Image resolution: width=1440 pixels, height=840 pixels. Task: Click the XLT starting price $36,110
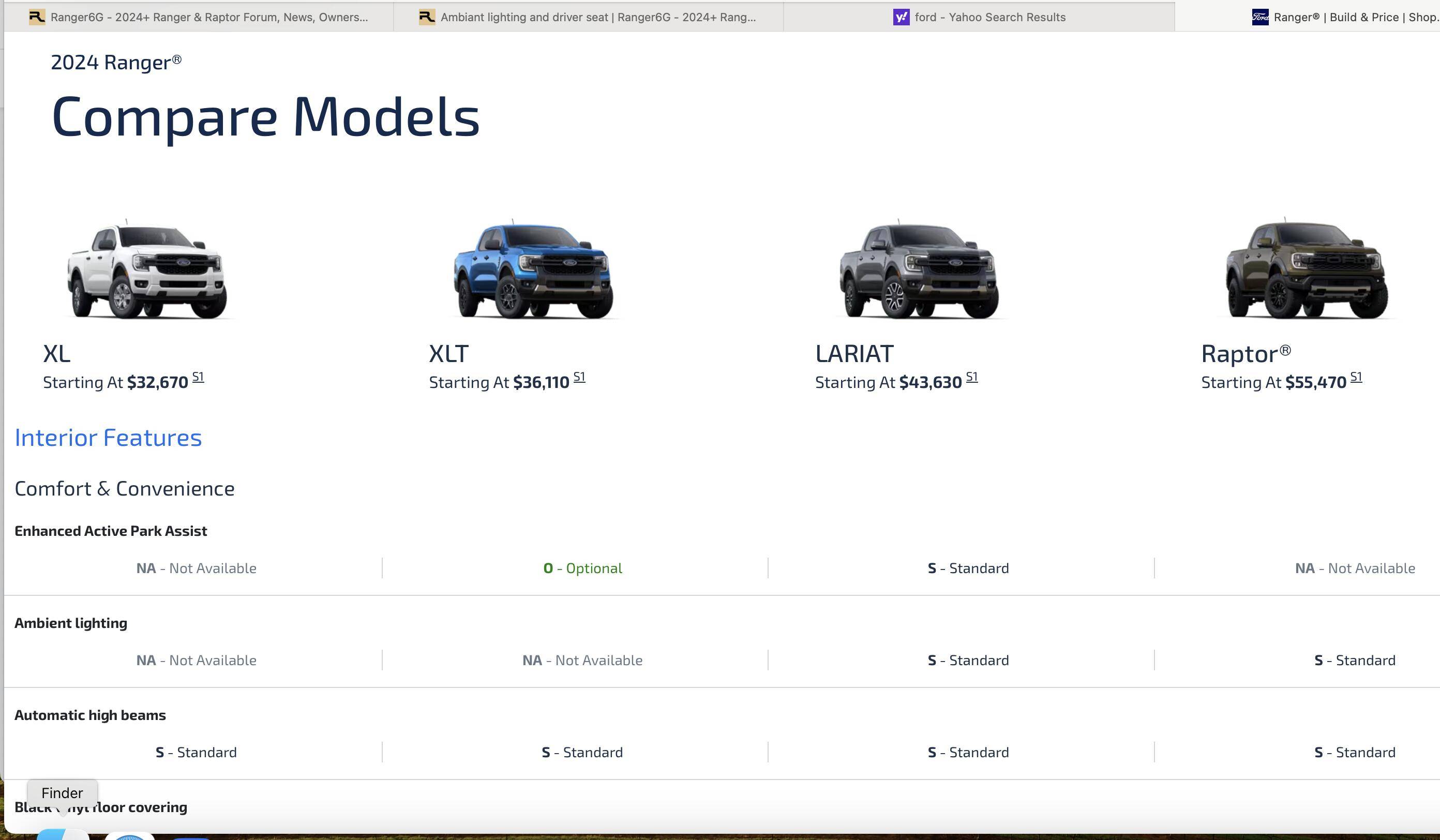click(x=541, y=383)
